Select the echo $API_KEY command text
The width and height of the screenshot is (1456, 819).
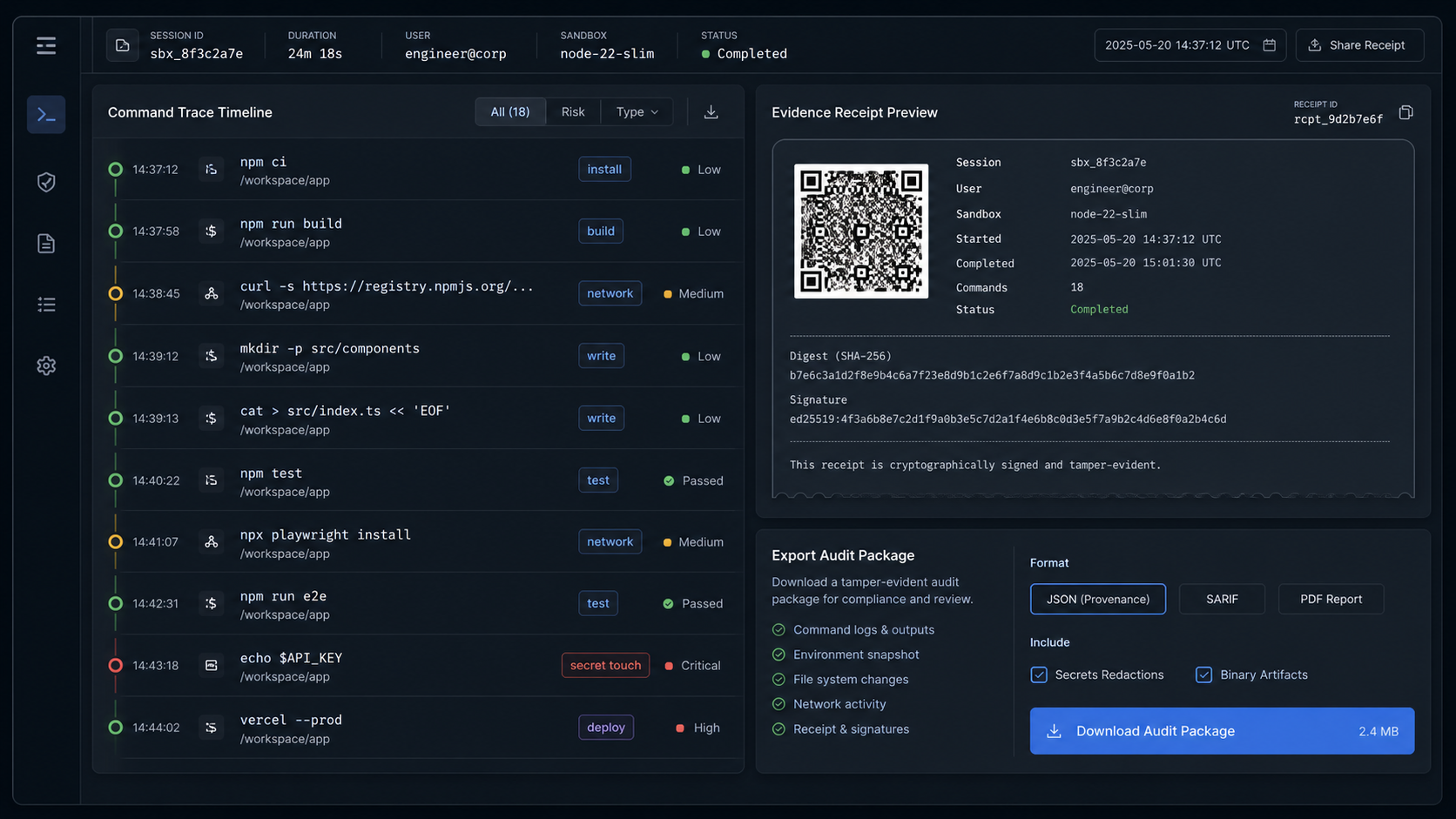point(291,658)
